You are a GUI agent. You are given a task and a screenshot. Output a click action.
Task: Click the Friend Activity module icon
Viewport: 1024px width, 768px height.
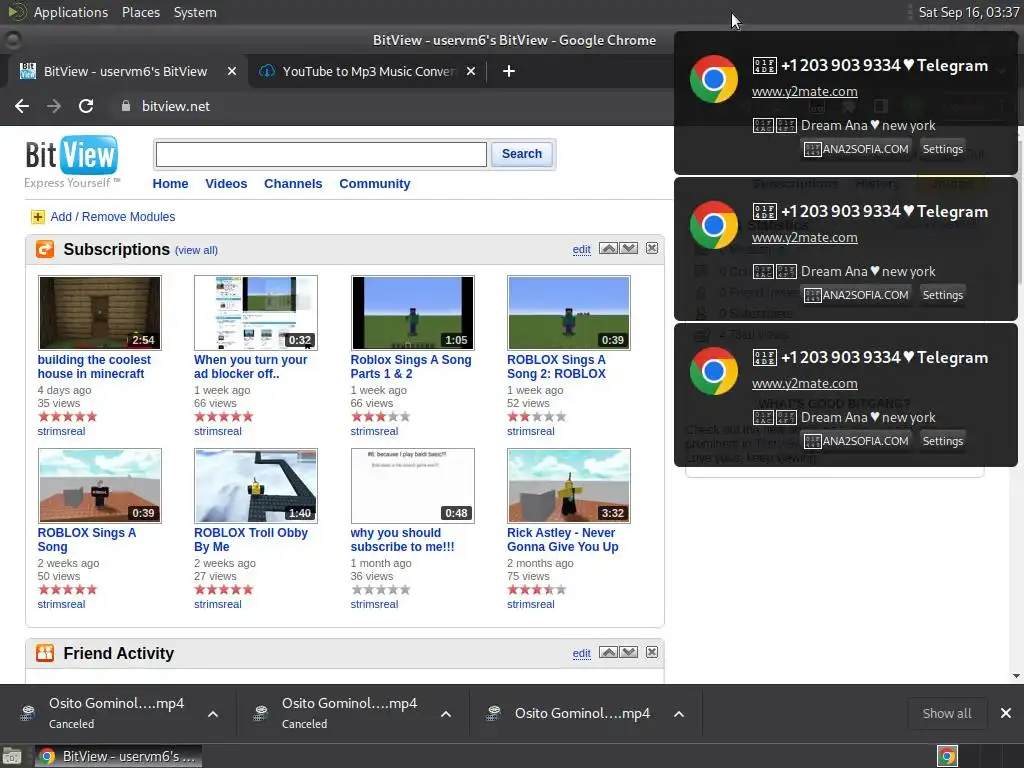pyautogui.click(x=45, y=653)
